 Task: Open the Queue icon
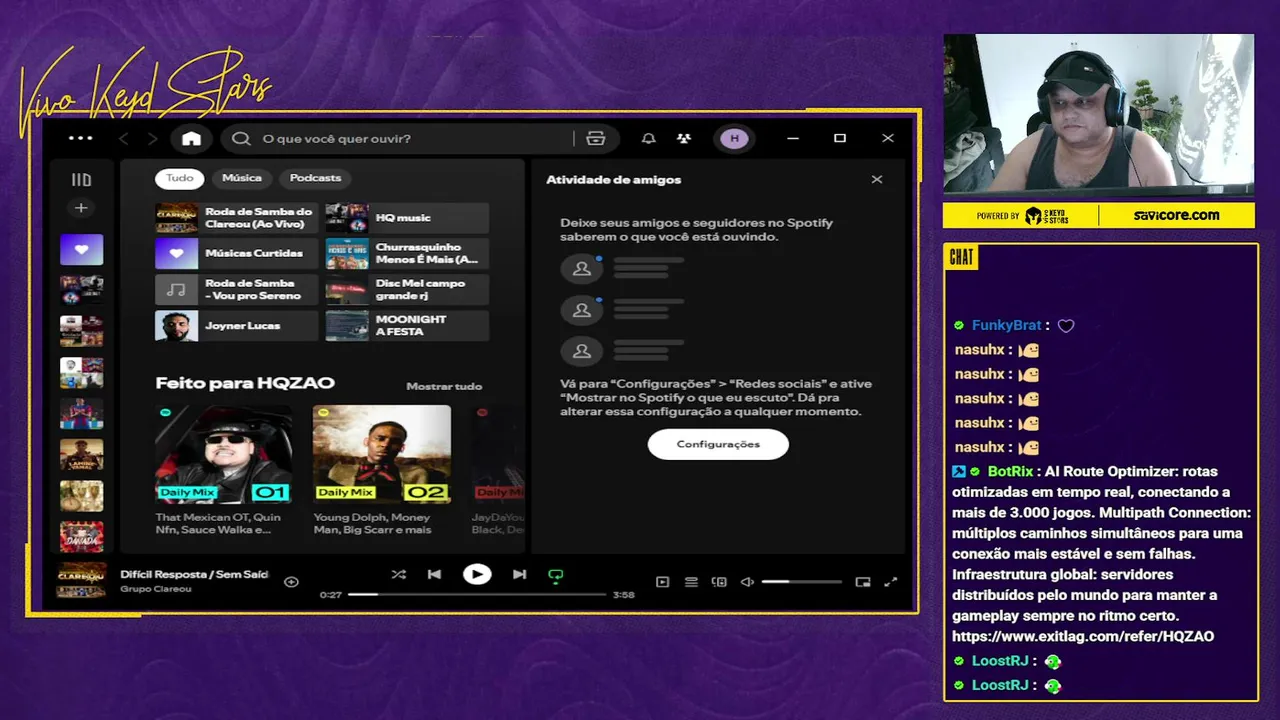(x=691, y=582)
